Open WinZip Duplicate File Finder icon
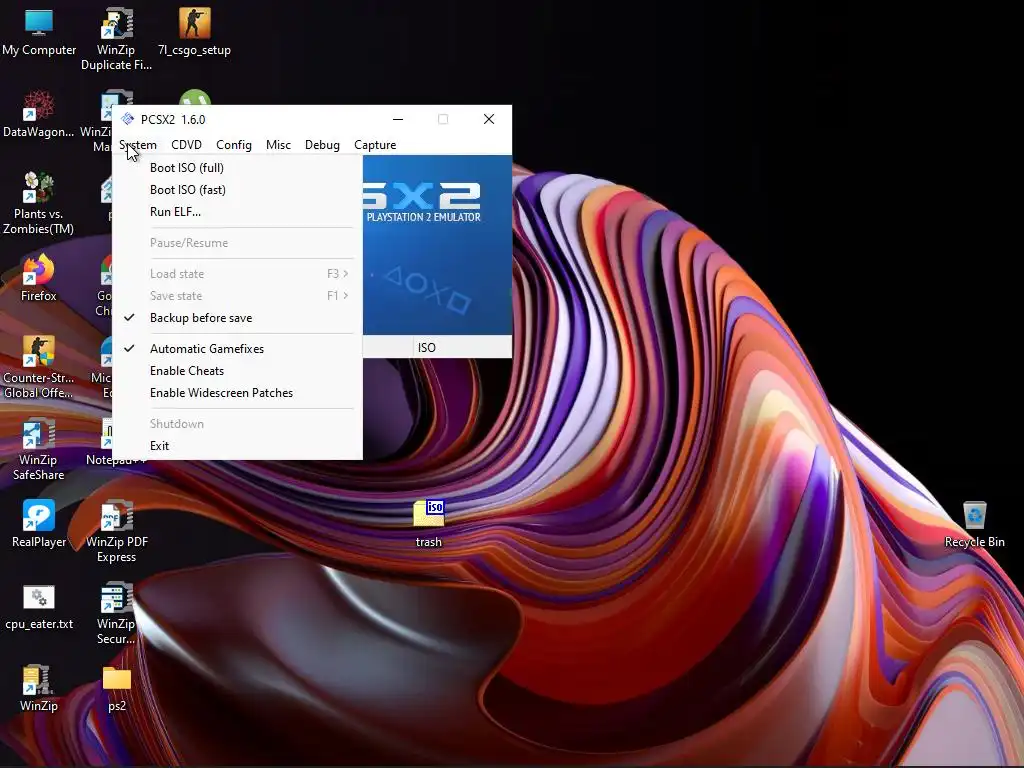Viewport: 1024px width, 768px height. [x=116, y=38]
